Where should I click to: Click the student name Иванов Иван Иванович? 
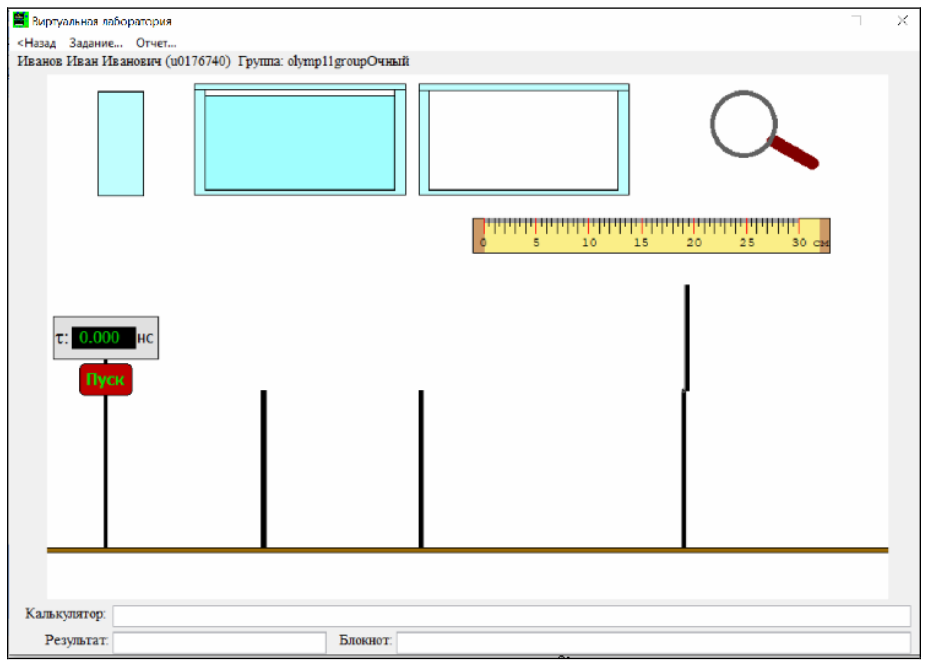[89, 61]
